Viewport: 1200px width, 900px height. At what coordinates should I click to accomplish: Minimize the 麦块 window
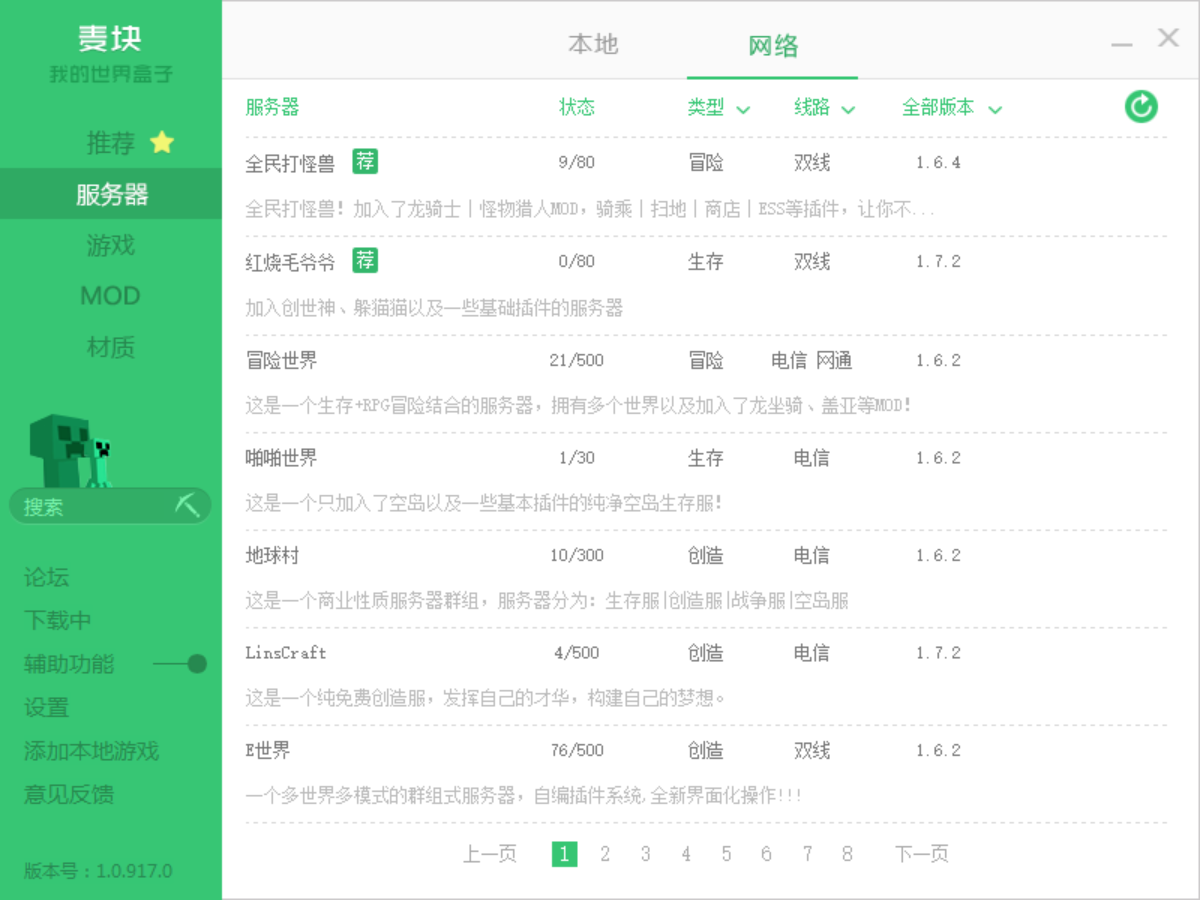pyautogui.click(x=1122, y=44)
